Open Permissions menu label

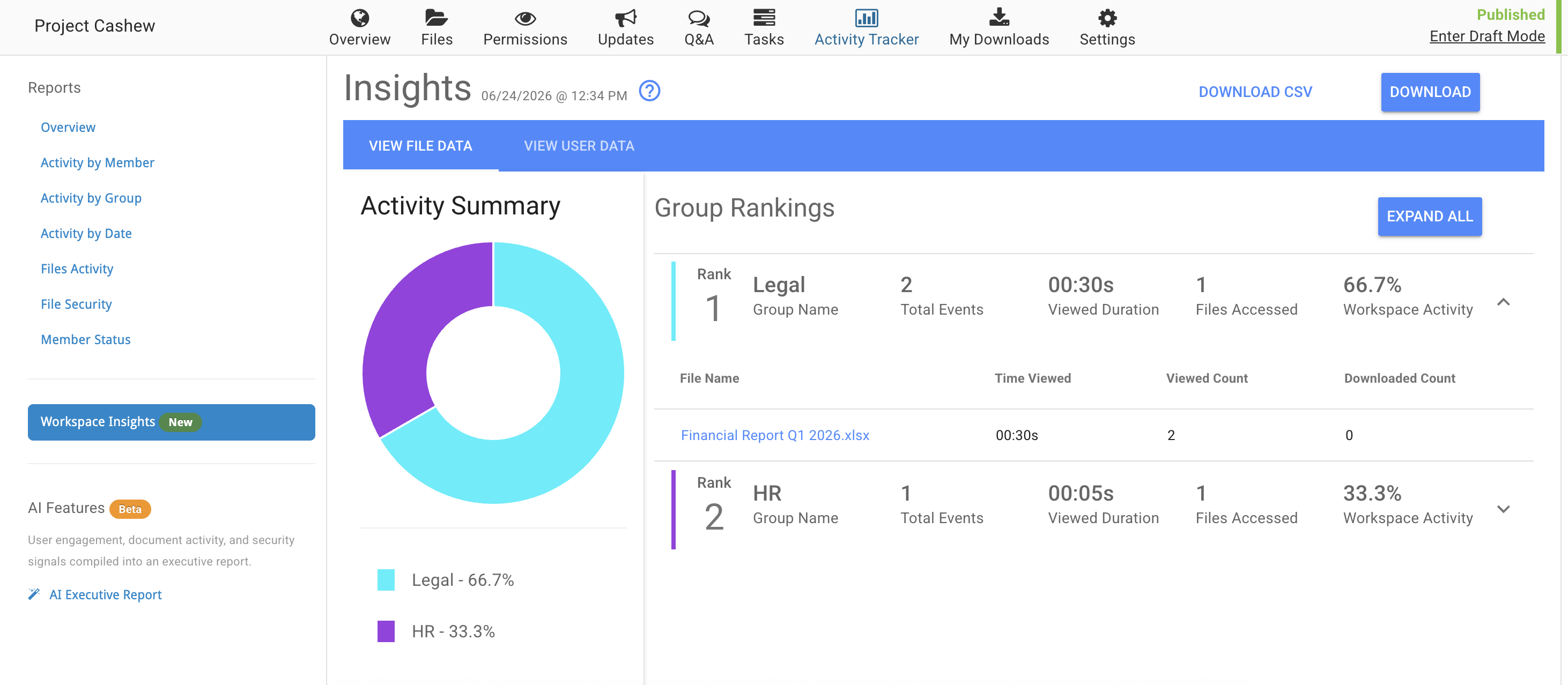point(524,40)
